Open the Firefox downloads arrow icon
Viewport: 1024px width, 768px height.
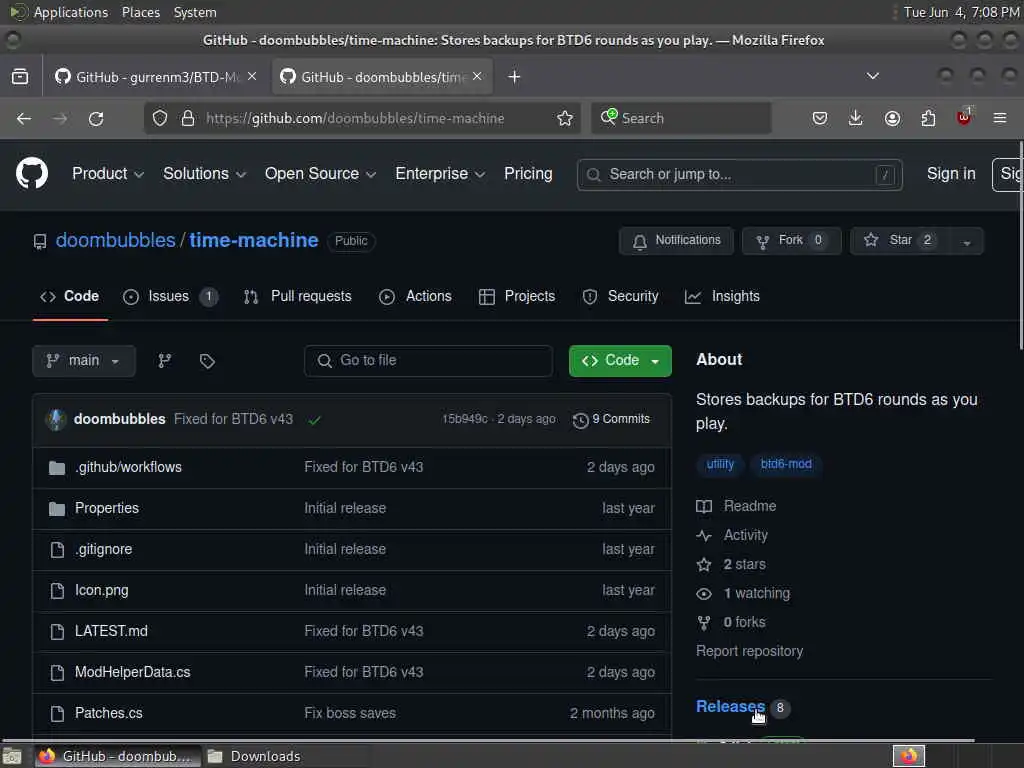pyautogui.click(x=856, y=118)
